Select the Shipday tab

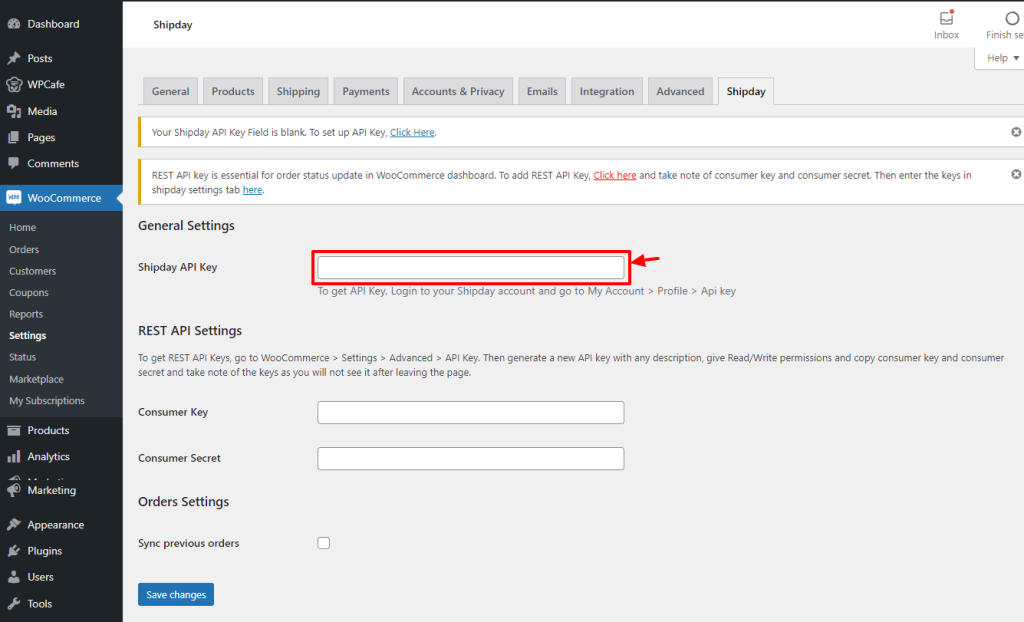click(746, 91)
